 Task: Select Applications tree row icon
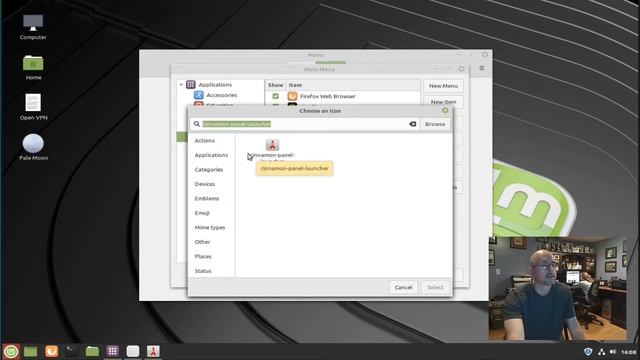pos(191,84)
